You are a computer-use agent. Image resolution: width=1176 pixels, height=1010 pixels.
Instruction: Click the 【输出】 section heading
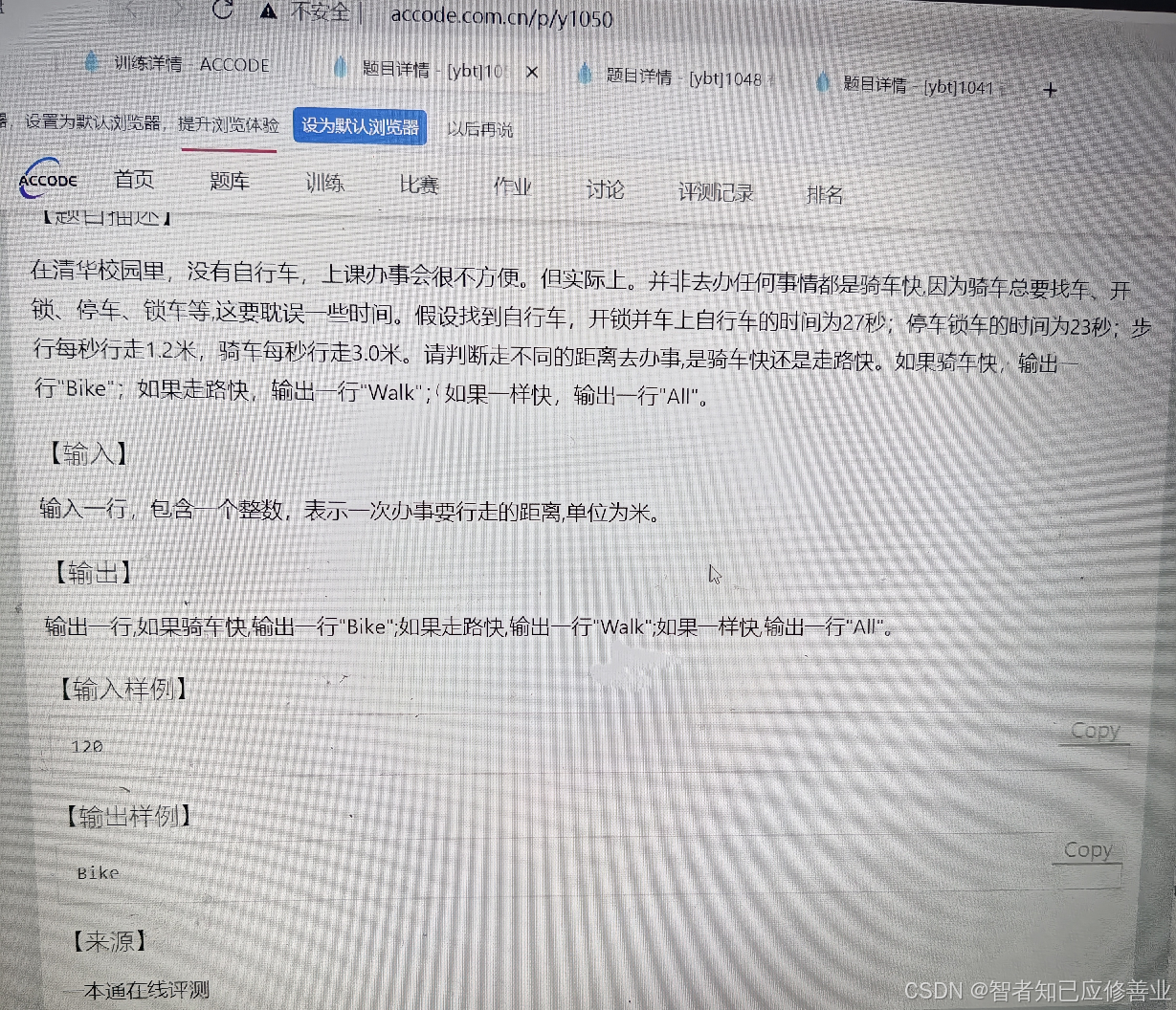tap(92, 573)
